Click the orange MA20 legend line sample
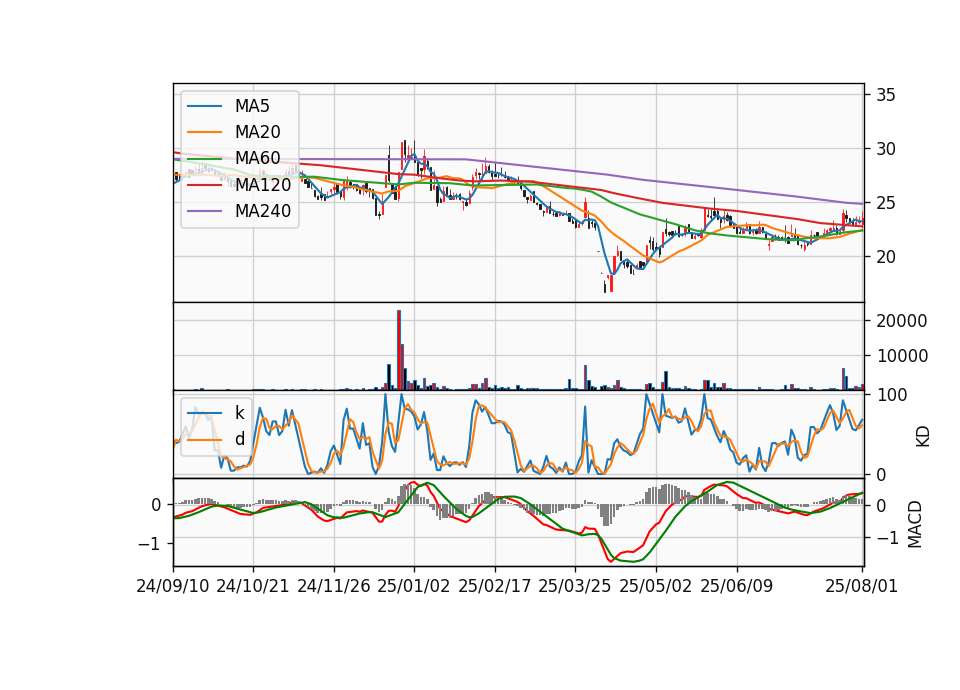This screenshot has width=960, height=690. [204, 132]
